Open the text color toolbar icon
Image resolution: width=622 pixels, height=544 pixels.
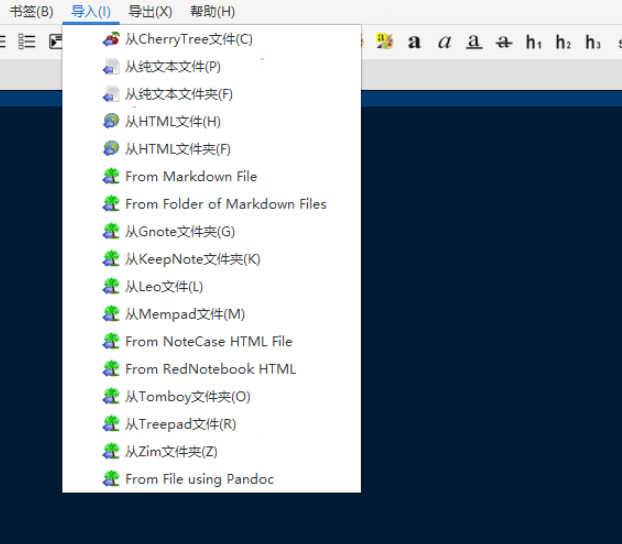click(x=384, y=41)
